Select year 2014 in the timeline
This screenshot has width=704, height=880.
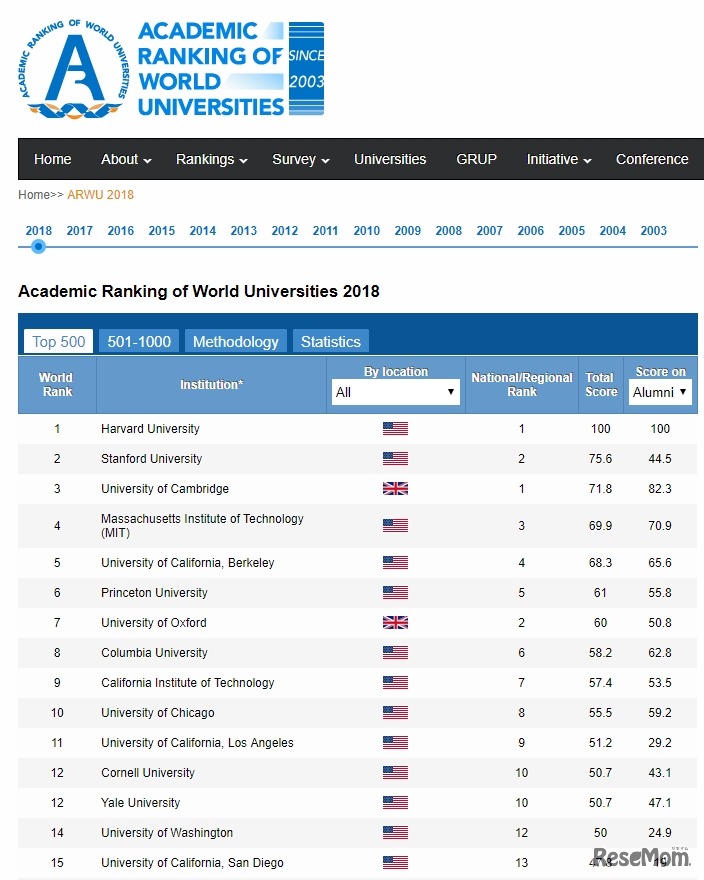coord(203,231)
